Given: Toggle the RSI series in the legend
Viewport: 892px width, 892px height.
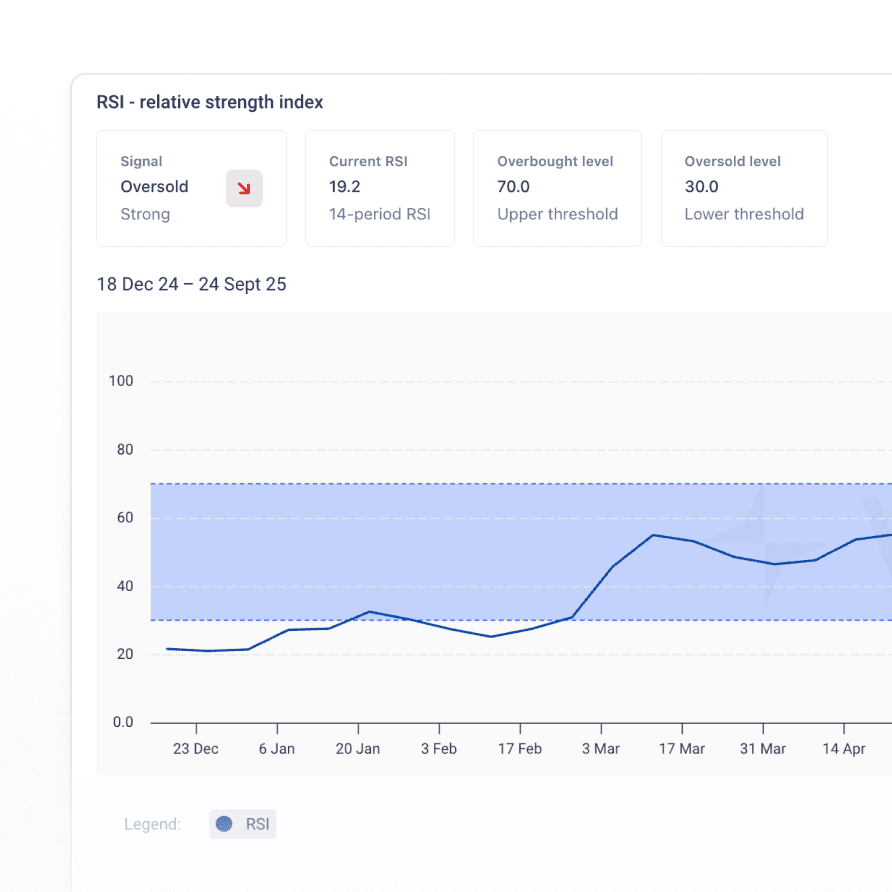Looking at the screenshot, I should click(243, 824).
